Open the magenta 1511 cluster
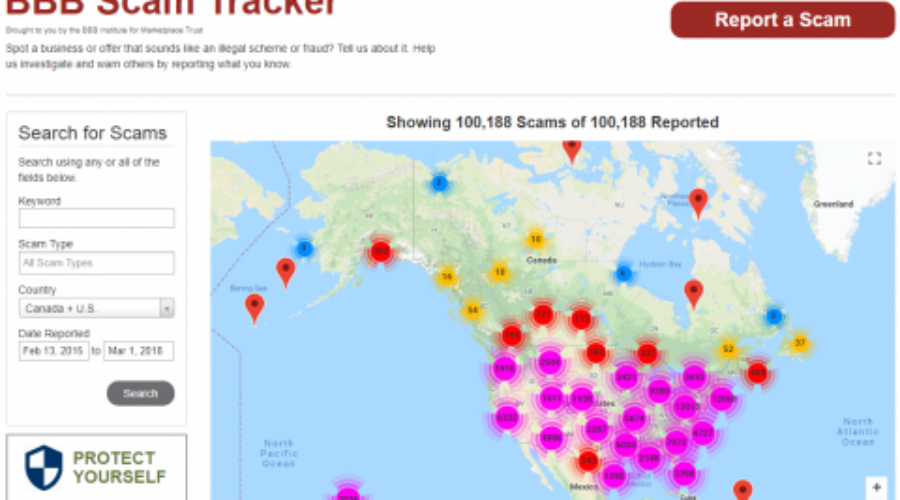The image size is (900, 500). coord(552,398)
